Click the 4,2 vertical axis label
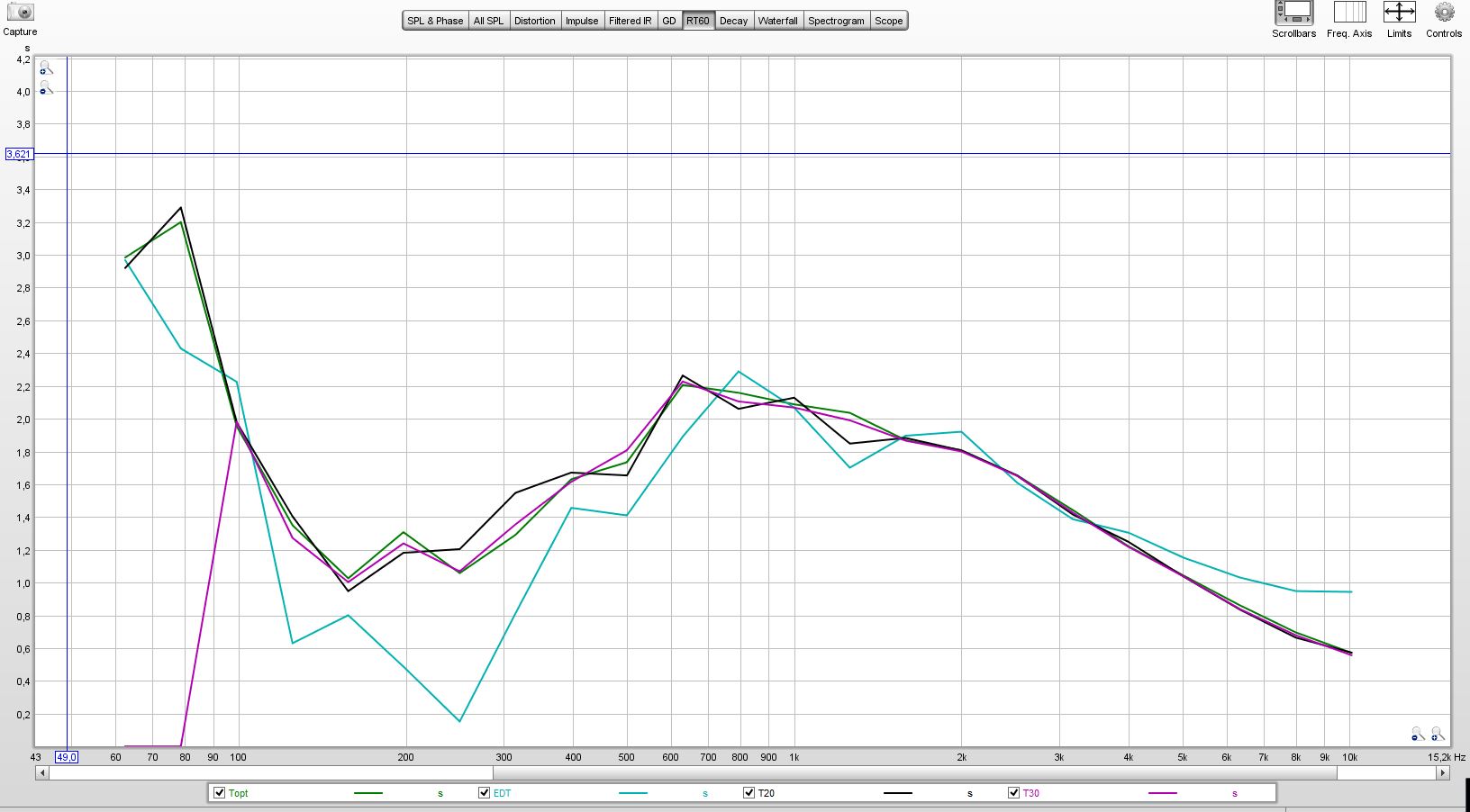Image resolution: width=1470 pixels, height=812 pixels. click(x=23, y=59)
